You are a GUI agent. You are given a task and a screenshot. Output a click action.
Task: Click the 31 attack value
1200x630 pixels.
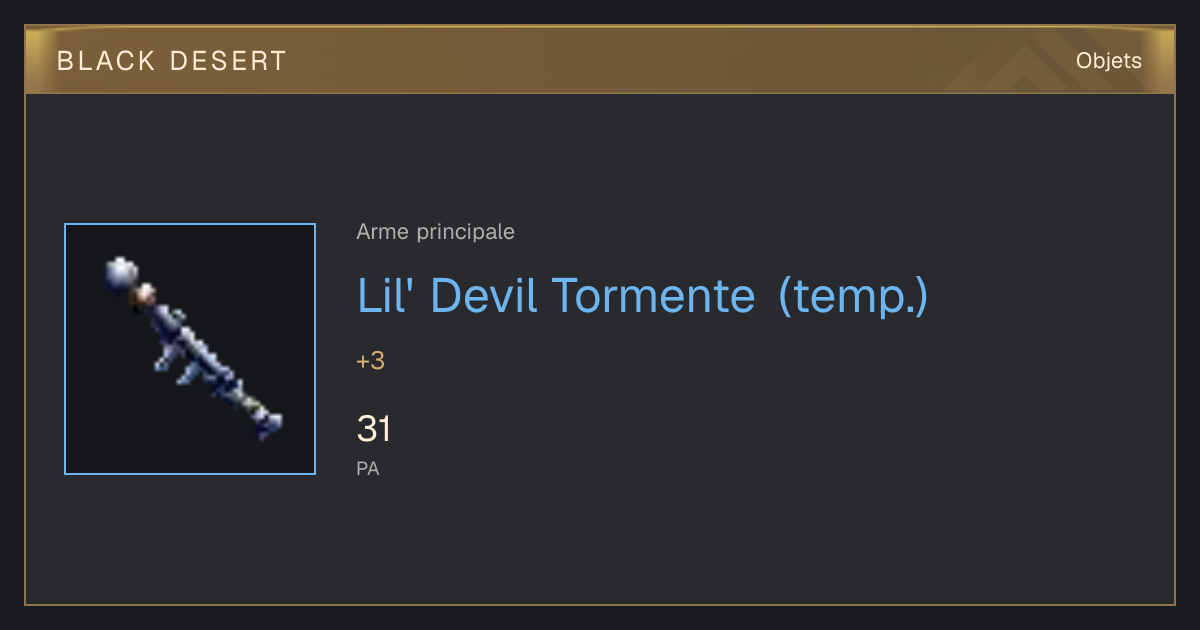(x=374, y=429)
